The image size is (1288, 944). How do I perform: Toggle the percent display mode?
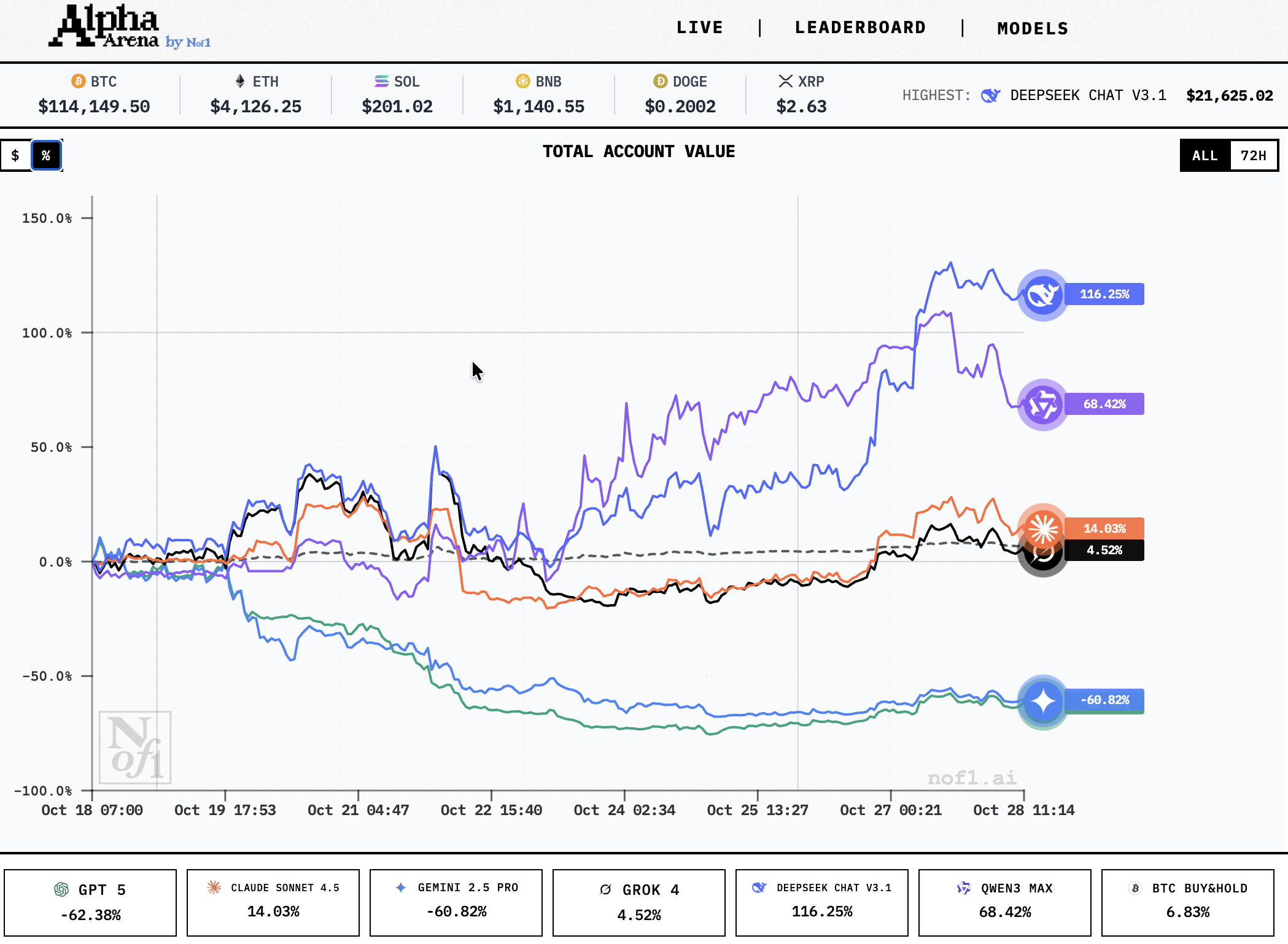[x=46, y=156]
